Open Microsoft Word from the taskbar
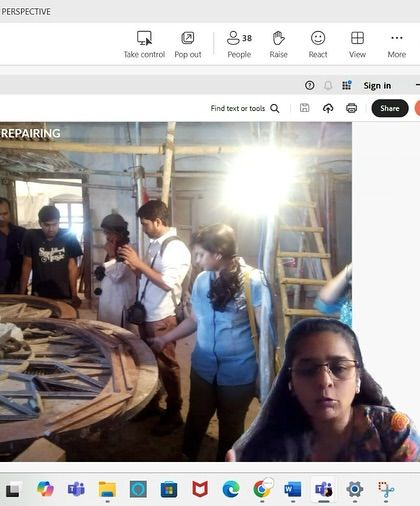The width and height of the screenshot is (420, 506). point(293,489)
